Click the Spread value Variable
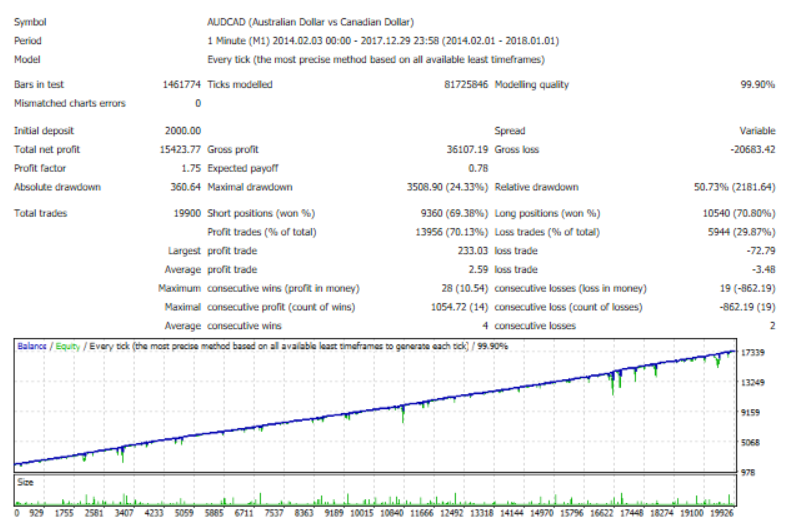 click(757, 131)
